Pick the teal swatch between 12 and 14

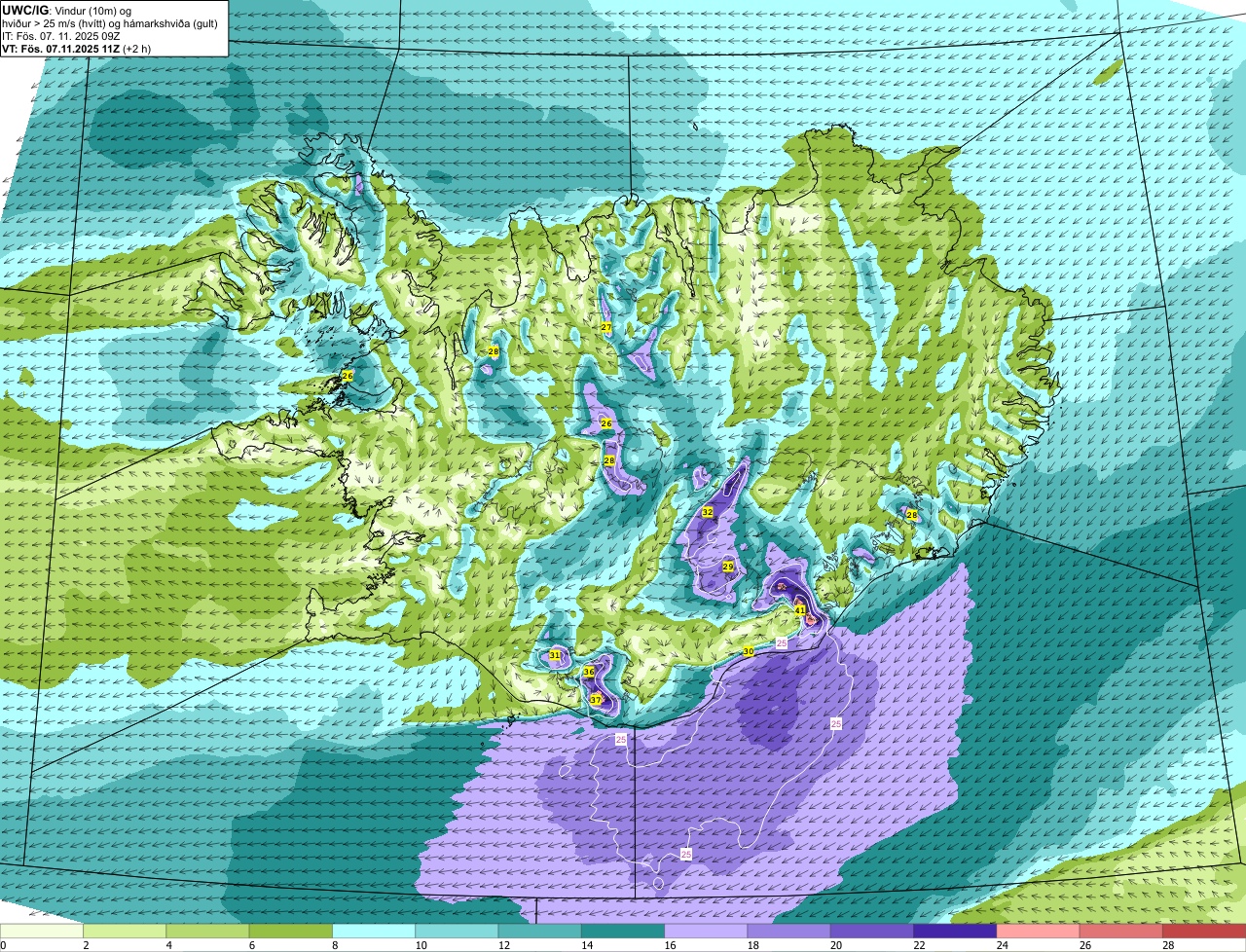[540, 932]
